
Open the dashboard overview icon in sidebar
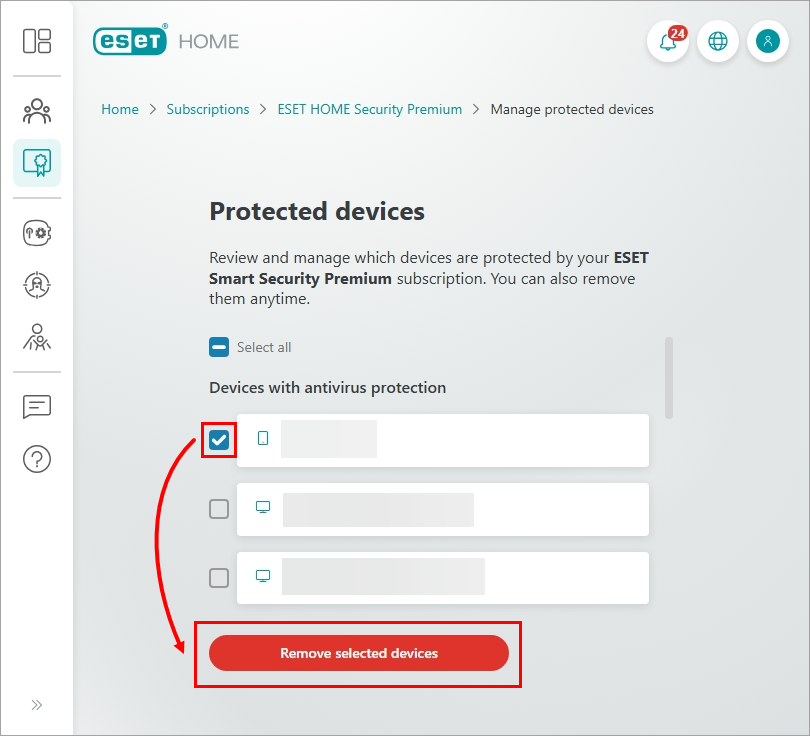[37, 41]
